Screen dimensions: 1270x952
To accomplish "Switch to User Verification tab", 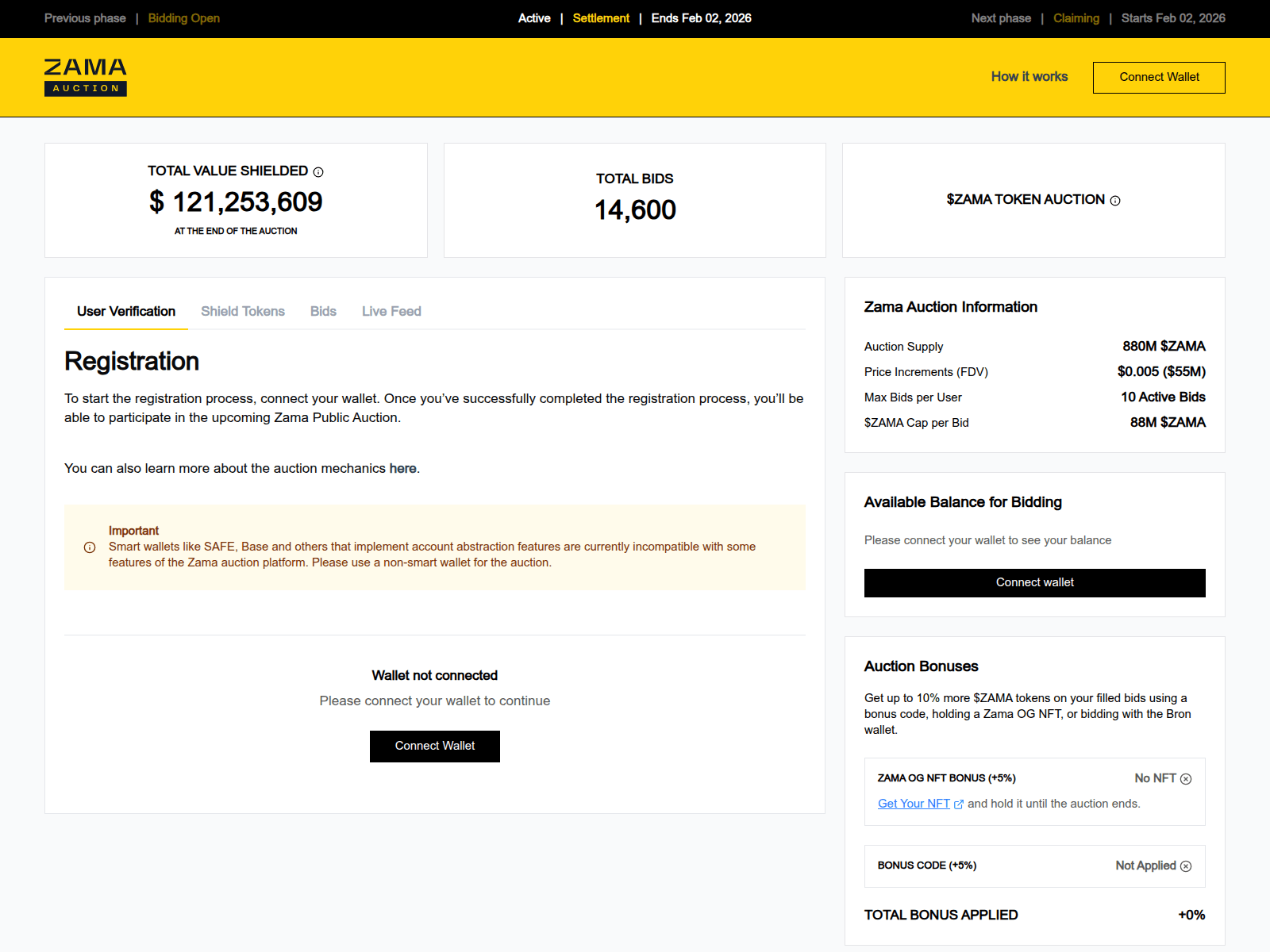I will 126,312.
